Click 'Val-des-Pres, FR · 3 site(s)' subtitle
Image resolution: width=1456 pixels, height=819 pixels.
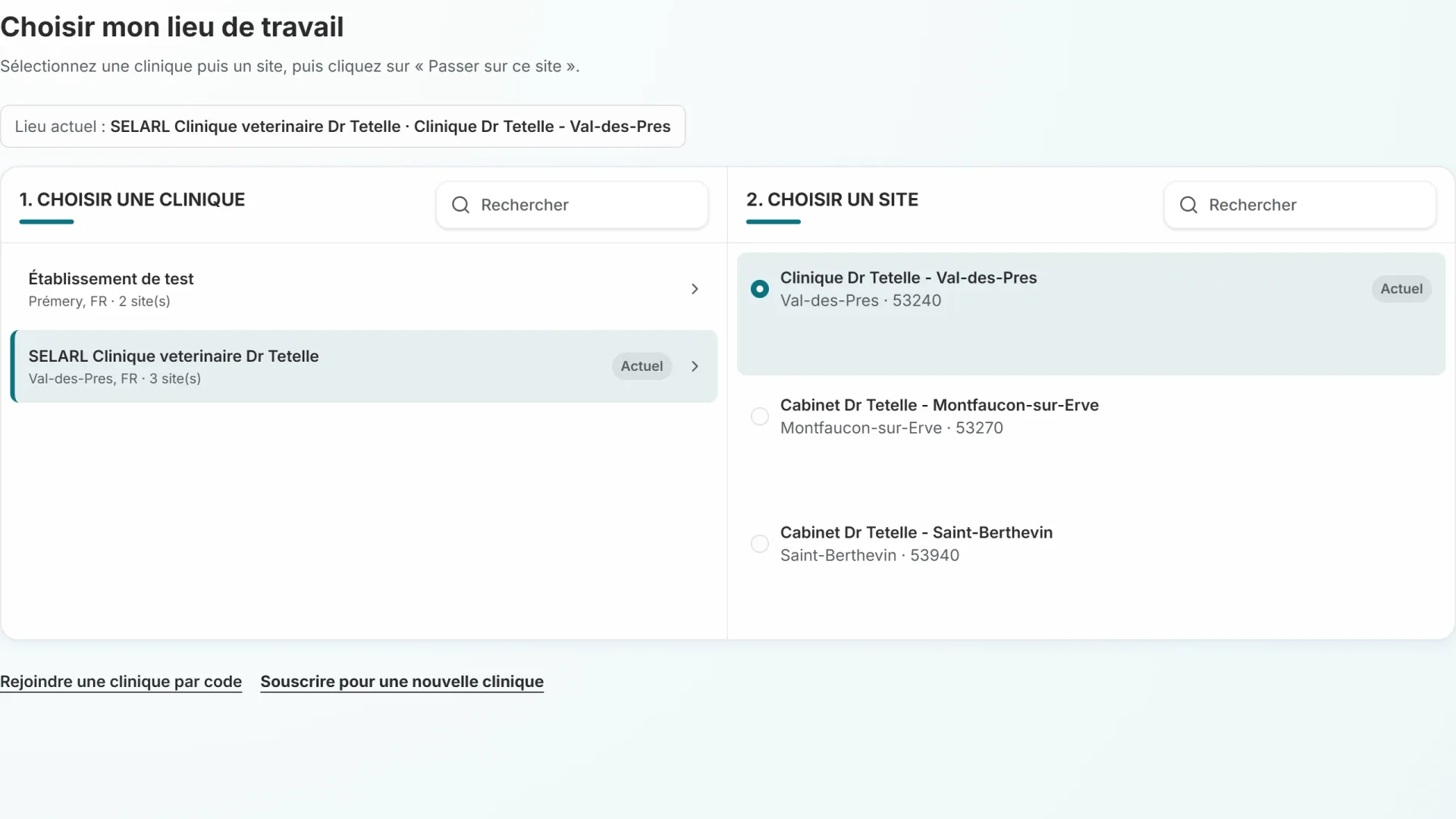point(115,378)
